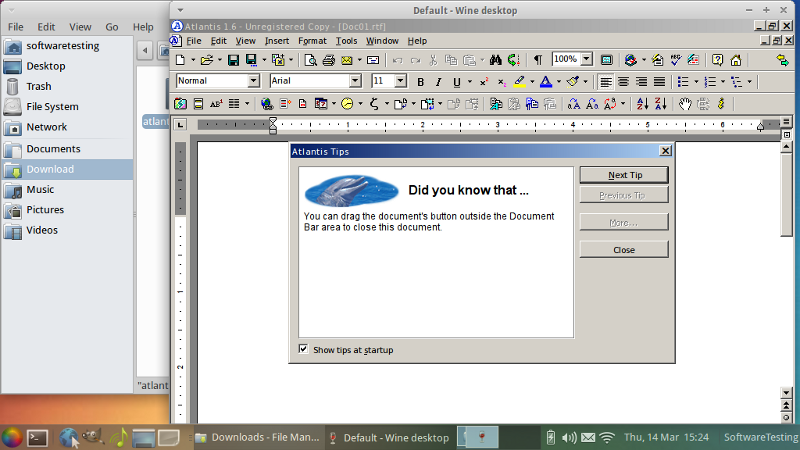Open the File menu in Atlantis
Screen dimensions: 800x450
193,41
